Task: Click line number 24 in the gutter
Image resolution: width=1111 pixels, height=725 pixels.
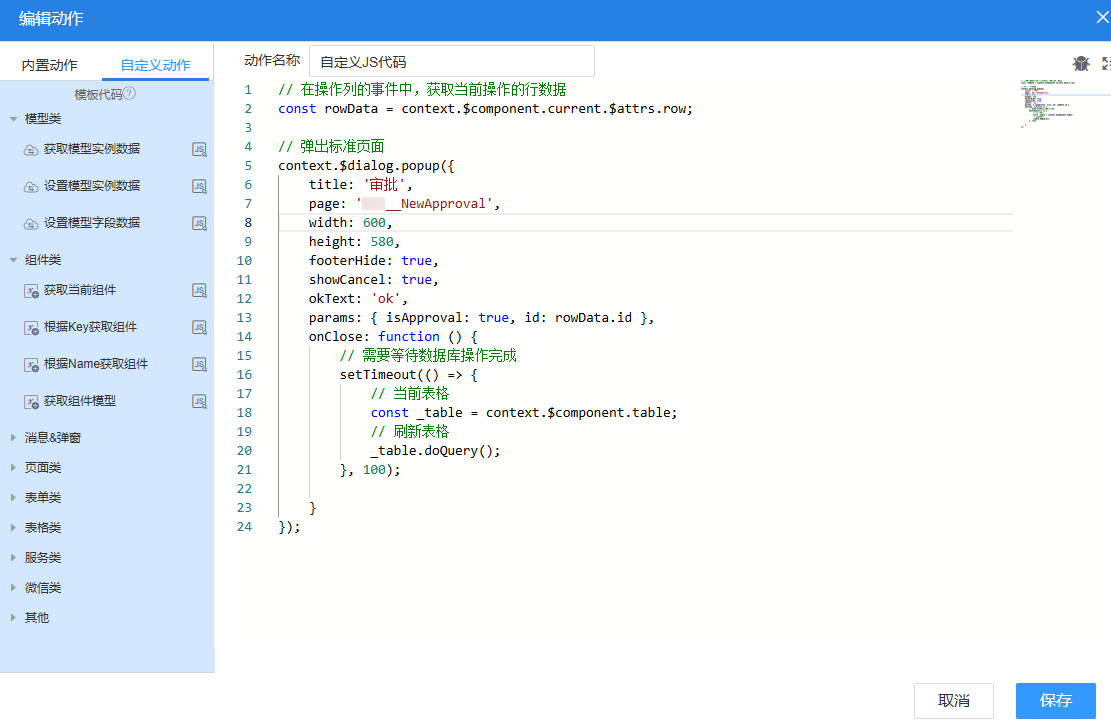Action: 244,527
